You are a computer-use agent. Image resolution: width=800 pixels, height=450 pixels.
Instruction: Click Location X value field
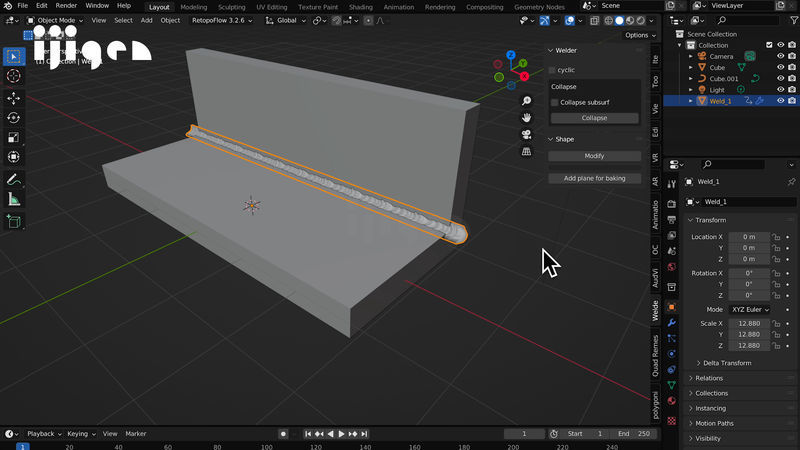click(749, 237)
